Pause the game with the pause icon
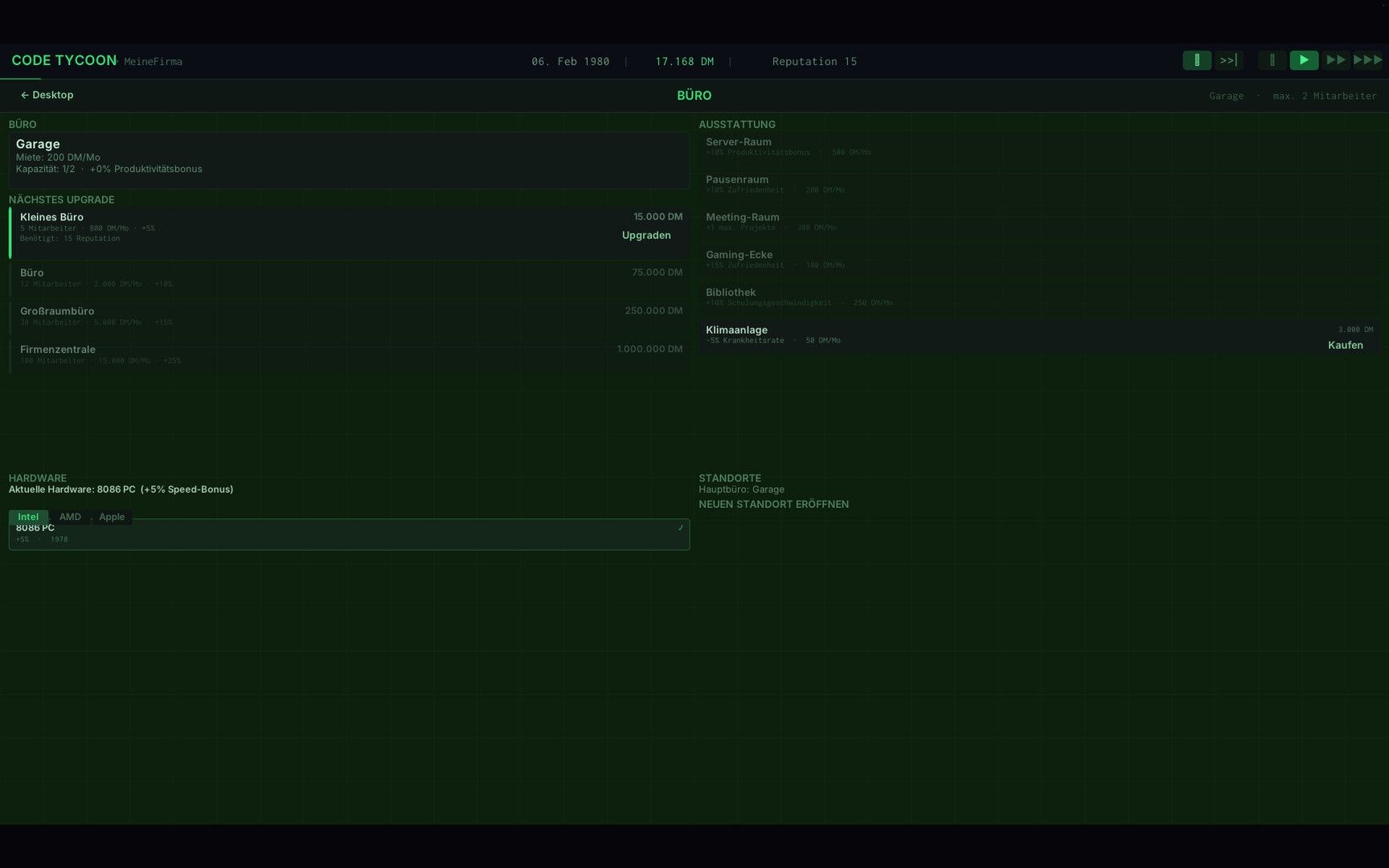 [1197, 60]
